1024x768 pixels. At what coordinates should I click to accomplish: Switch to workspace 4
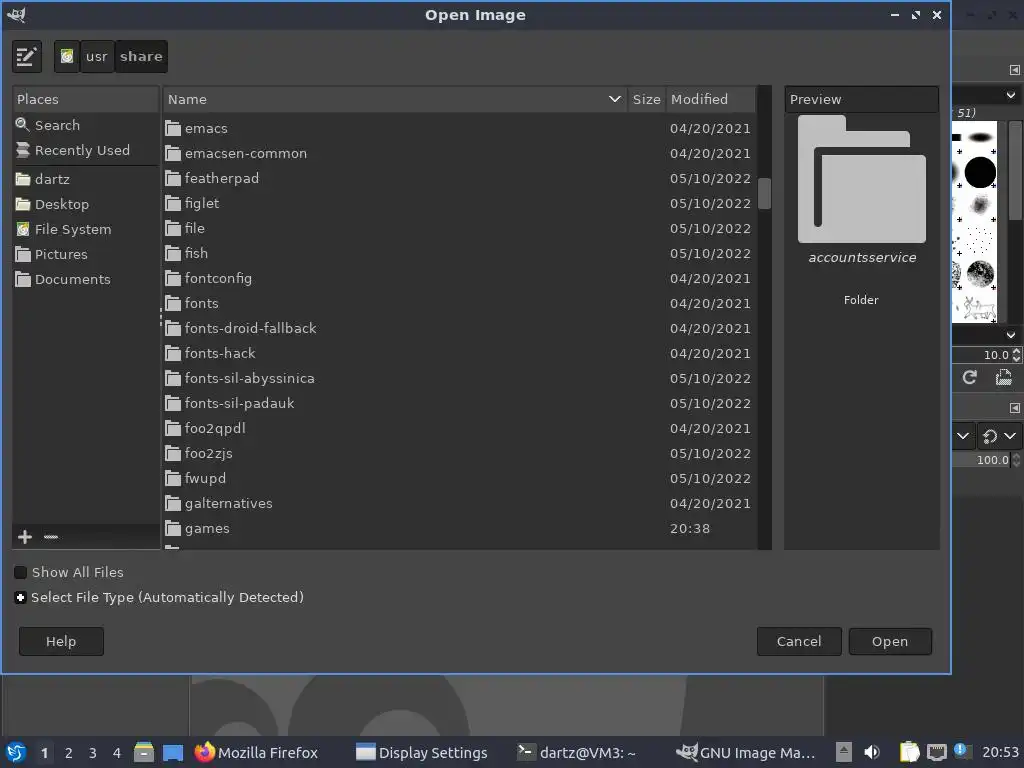tap(117, 753)
